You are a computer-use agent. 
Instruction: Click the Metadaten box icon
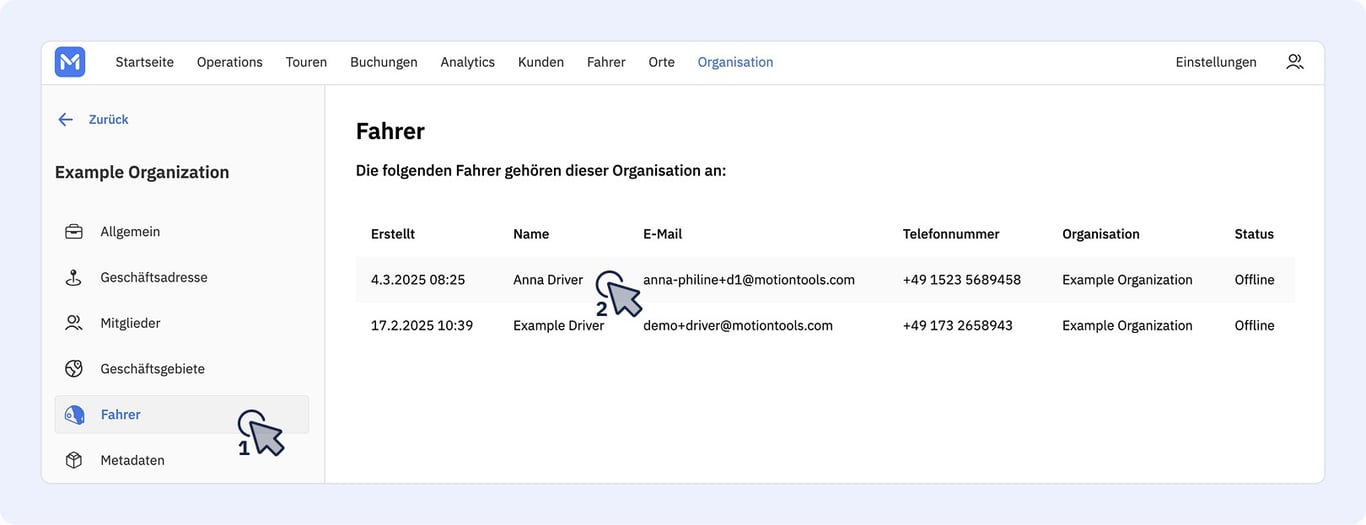(74, 460)
